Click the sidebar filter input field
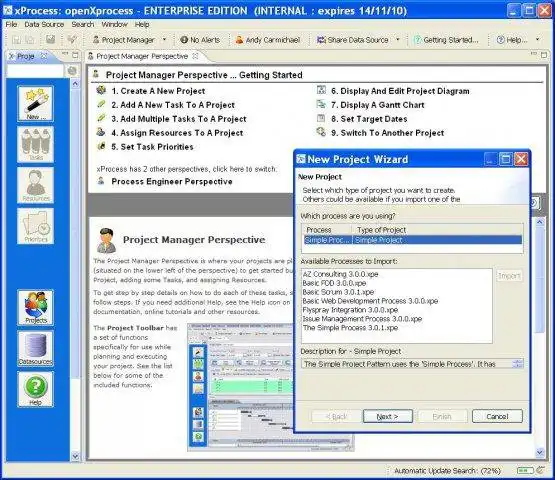The width and height of the screenshot is (555, 480). click(x=35, y=71)
